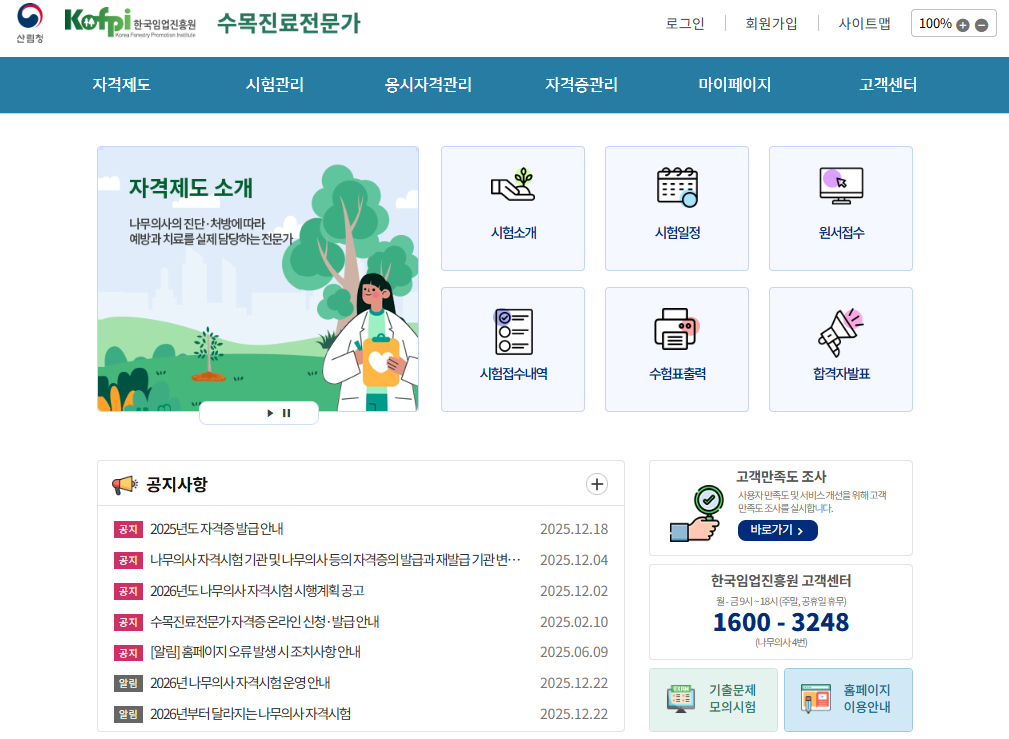Open the 2025년도 자격증 발급 안내 notice
The height and width of the screenshot is (739, 1009).
coord(217,529)
